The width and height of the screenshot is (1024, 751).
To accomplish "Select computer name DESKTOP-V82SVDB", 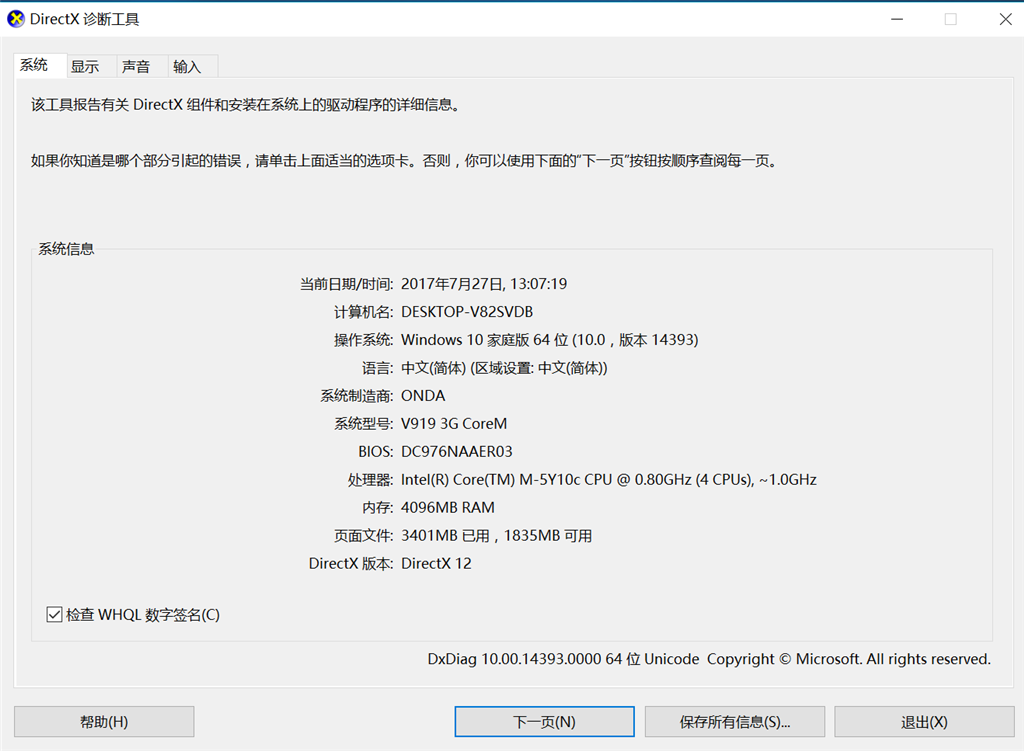I will [467, 312].
